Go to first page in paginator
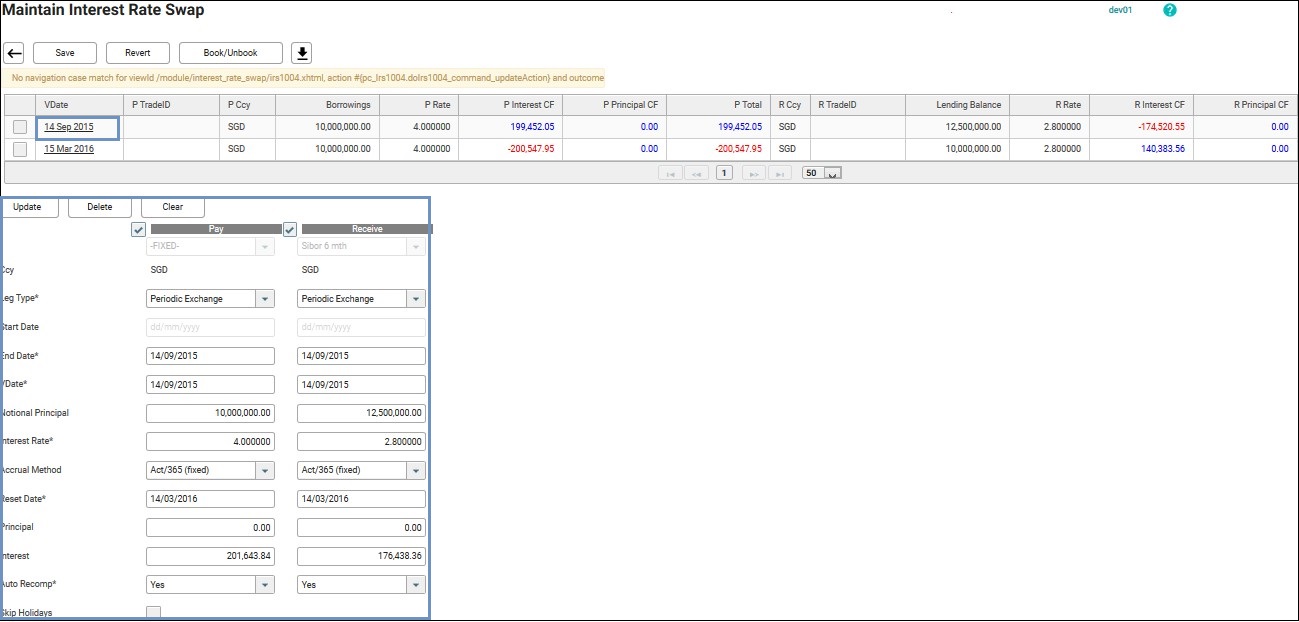 669,173
